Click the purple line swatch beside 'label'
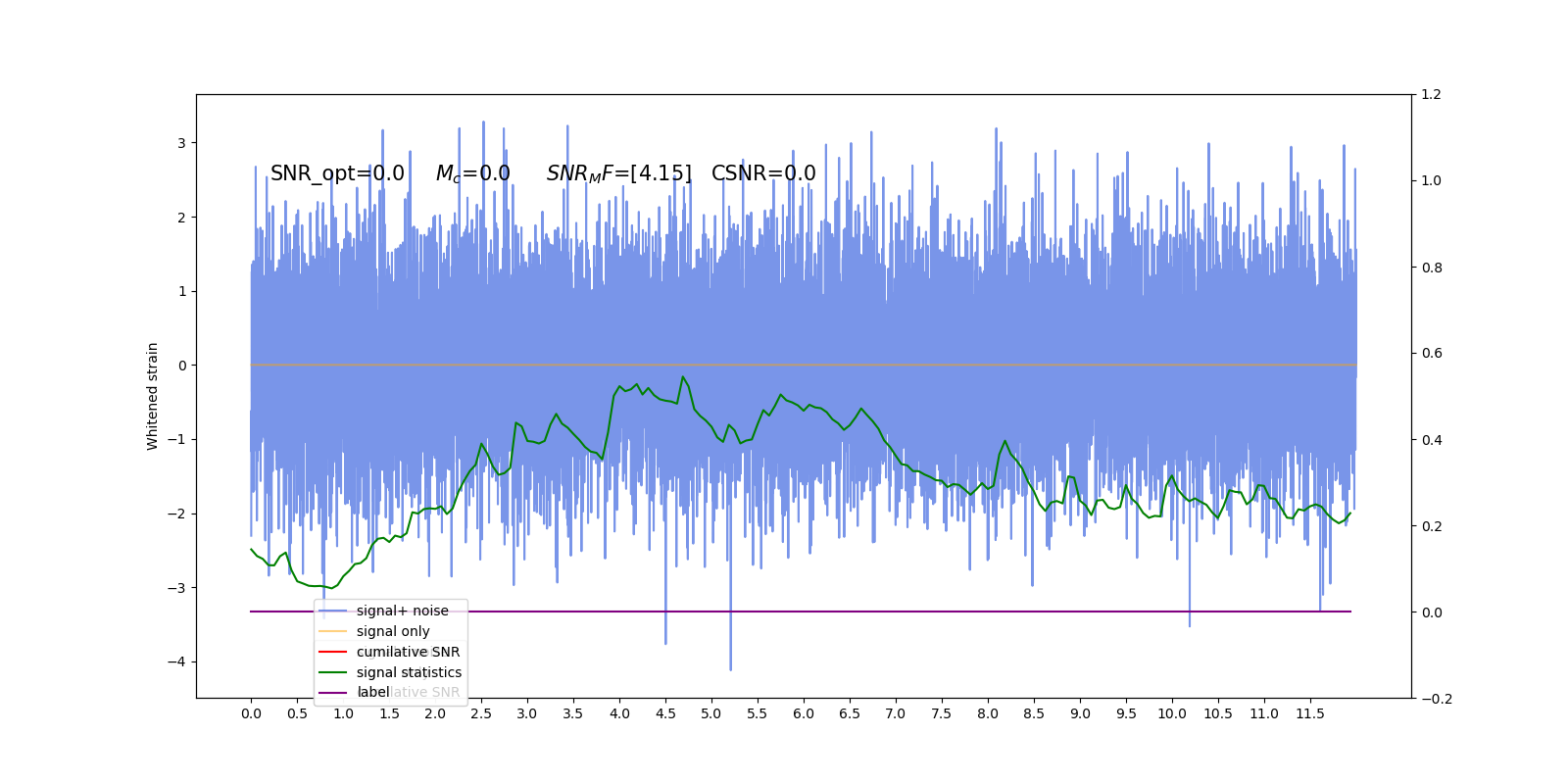1568x784 pixels. tap(333, 693)
